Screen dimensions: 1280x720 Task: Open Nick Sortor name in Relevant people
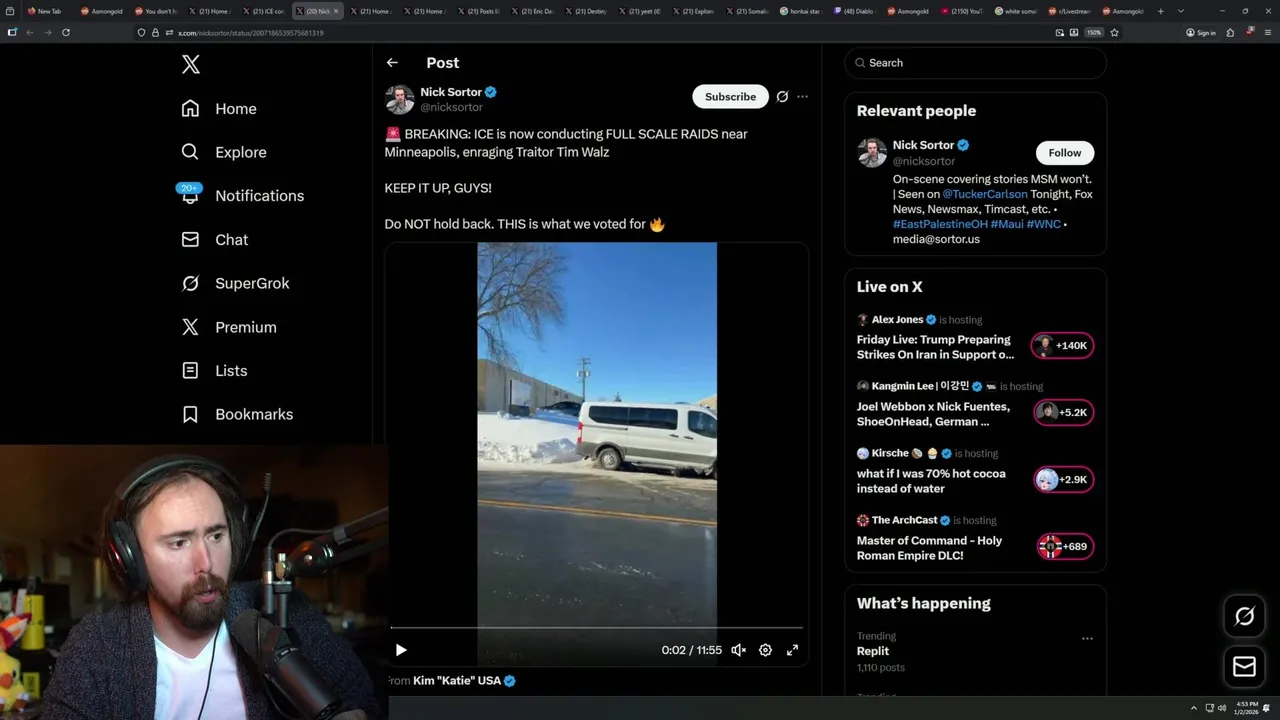(x=923, y=145)
